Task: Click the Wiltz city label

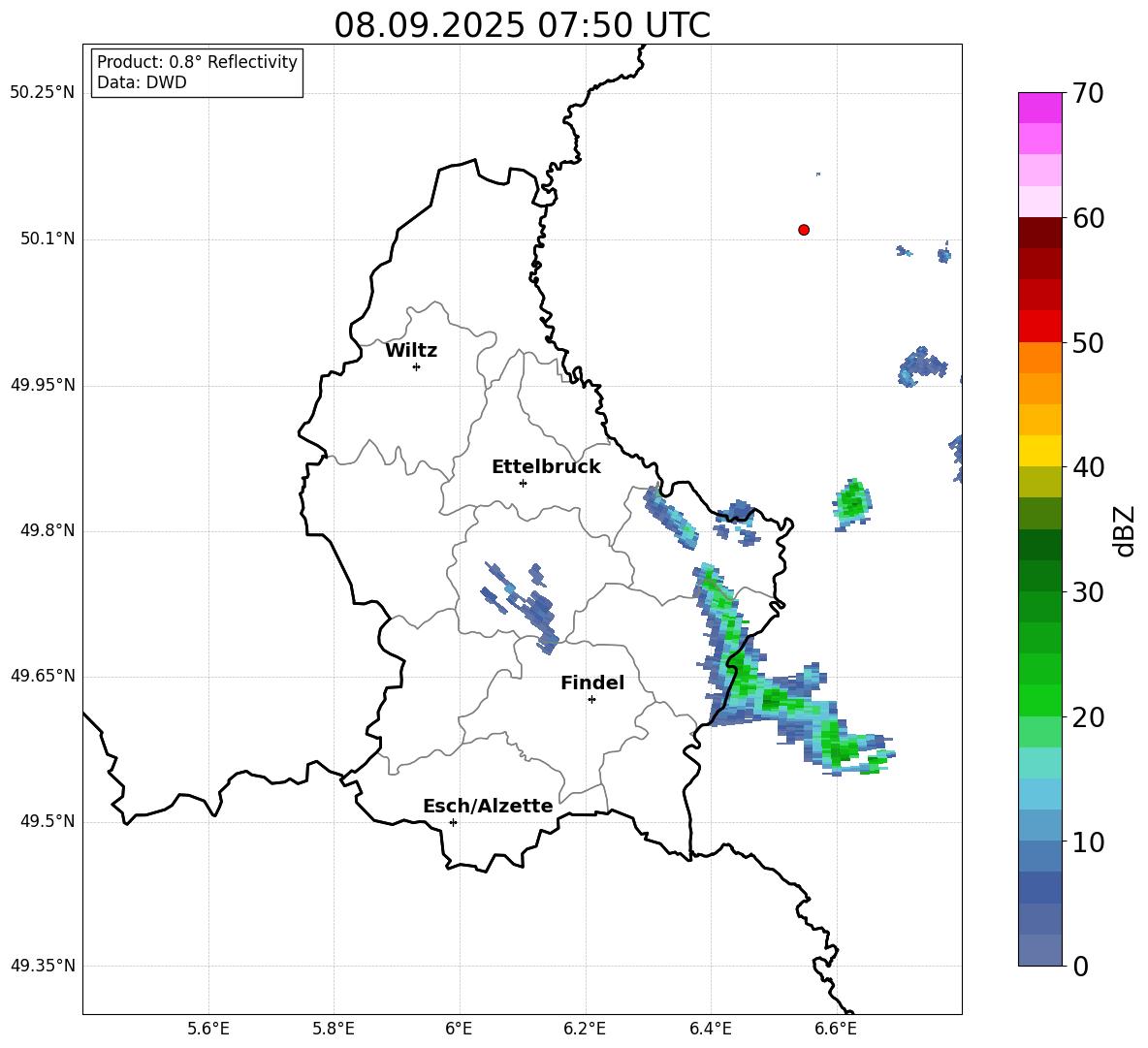Action: (x=411, y=351)
